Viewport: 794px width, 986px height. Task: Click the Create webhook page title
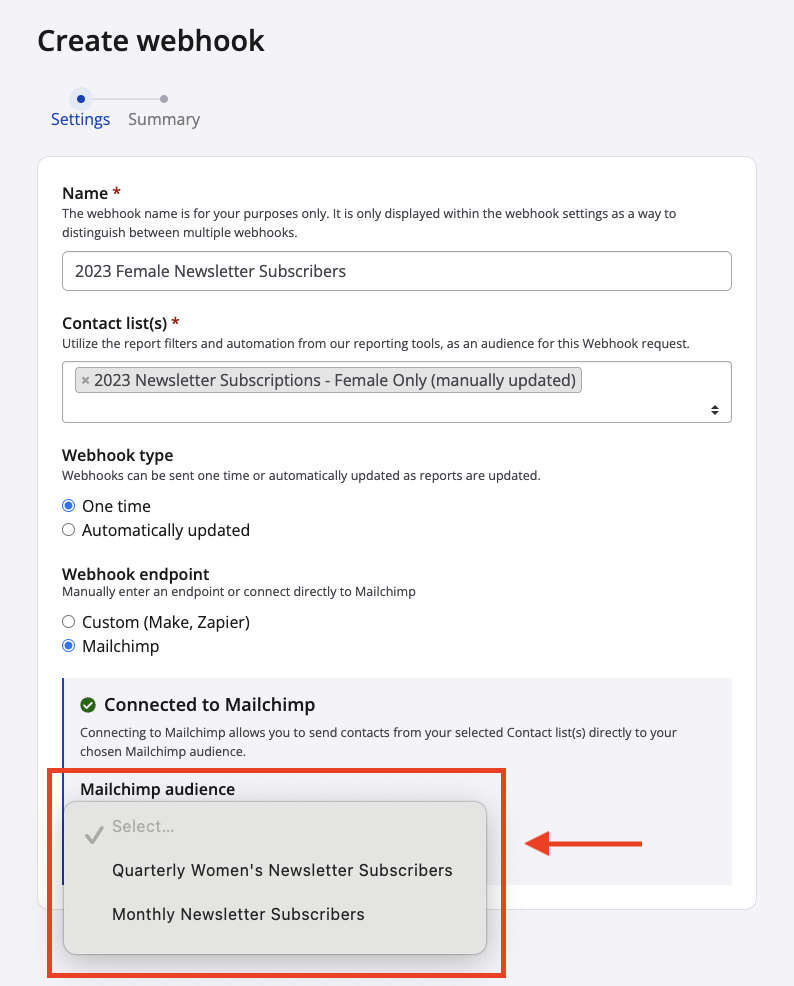click(151, 41)
